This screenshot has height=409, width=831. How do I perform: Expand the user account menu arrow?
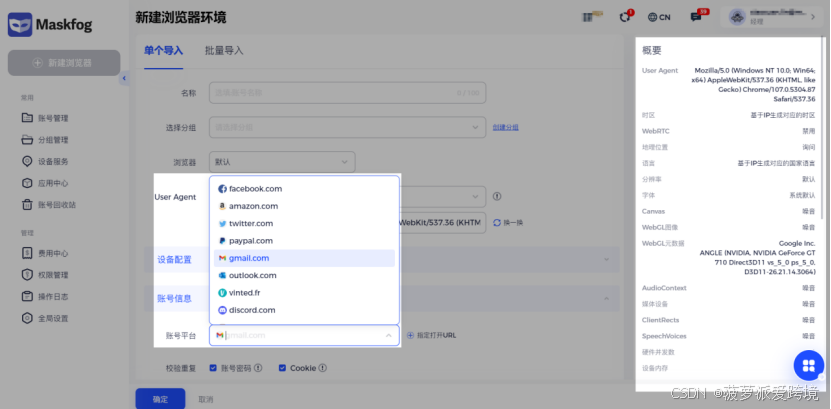click(x=815, y=17)
